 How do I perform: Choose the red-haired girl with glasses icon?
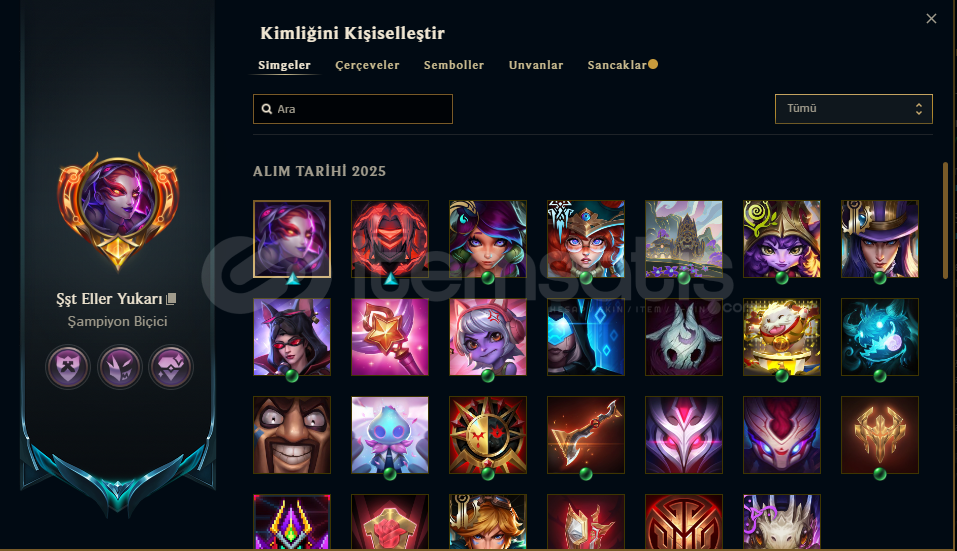coord(585,239)
